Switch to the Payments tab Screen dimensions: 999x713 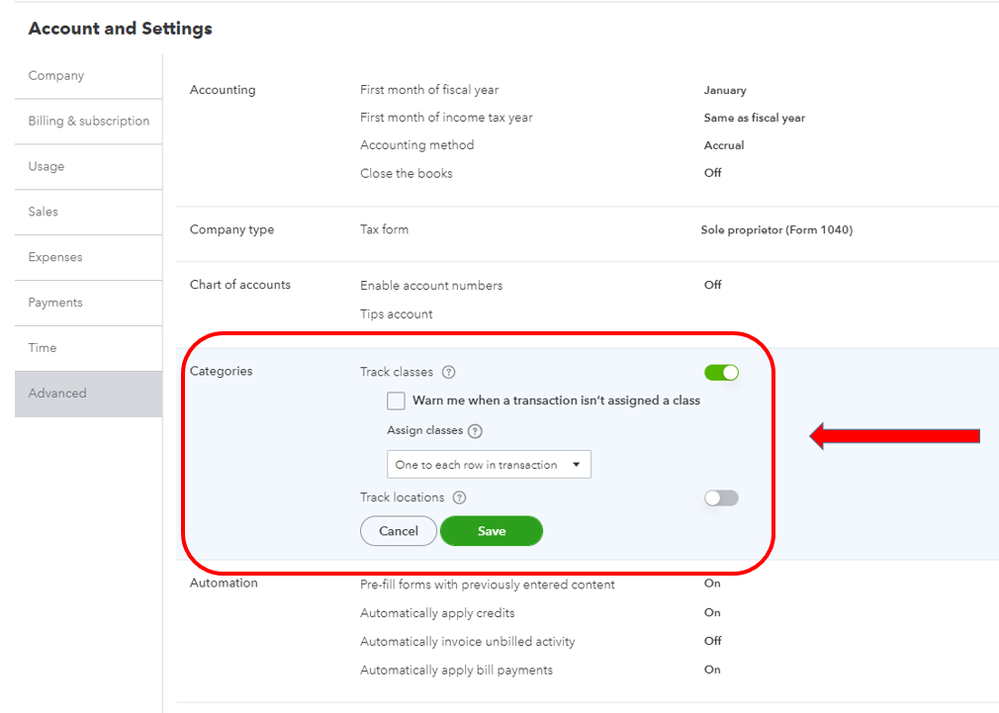(55, 303)
